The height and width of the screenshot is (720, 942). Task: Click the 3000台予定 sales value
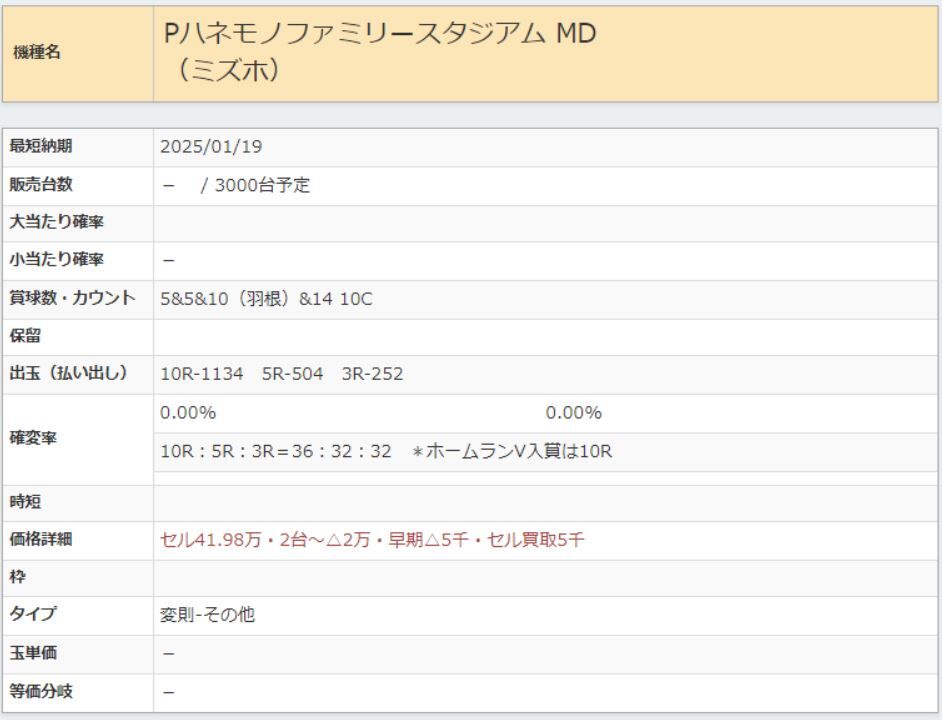click(x=262, y=185)
